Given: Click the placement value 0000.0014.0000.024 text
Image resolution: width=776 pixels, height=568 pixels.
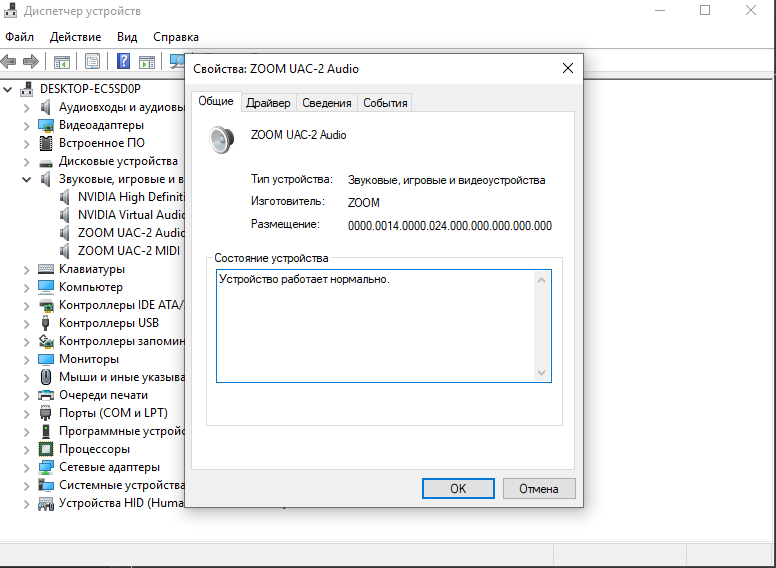Looking at the screenshot, I should 450,226.
